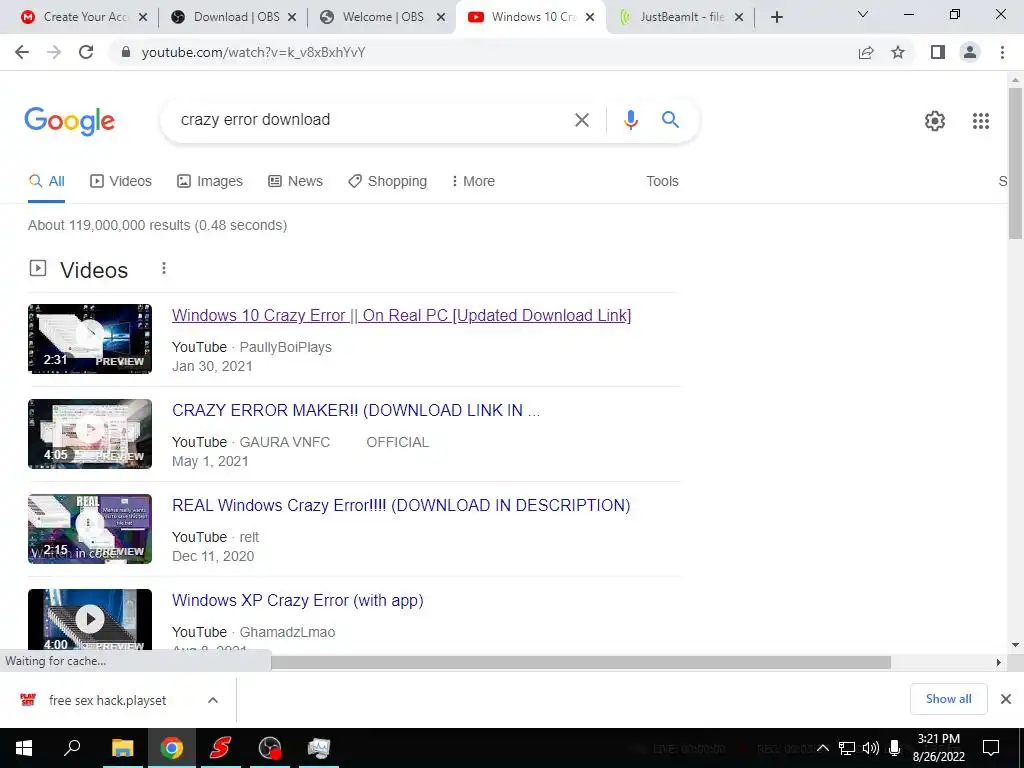This screenshot has width=1024, height=768.
Task: Select the Images search filter
Action: [x=210, y=181]
